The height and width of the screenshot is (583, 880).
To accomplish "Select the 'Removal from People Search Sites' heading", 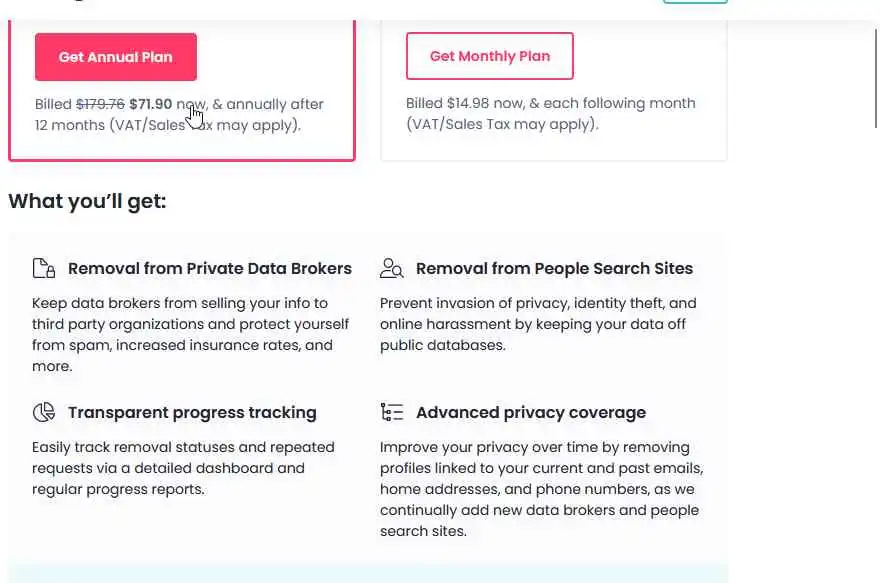I will pyautogui.click(x=554, y=268).
